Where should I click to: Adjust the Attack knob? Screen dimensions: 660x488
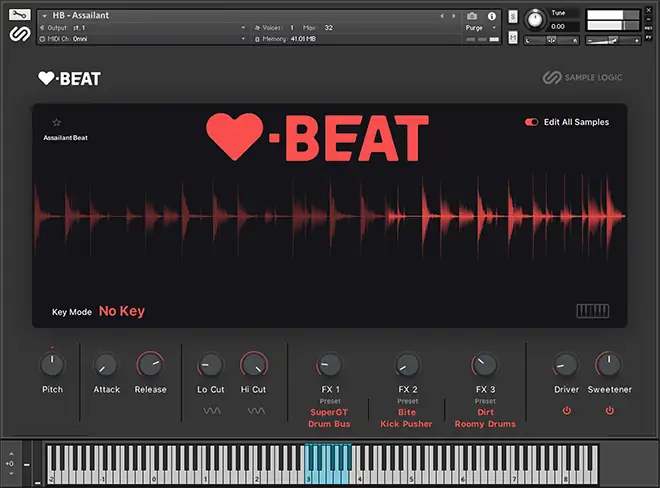(x=106, y=365)
